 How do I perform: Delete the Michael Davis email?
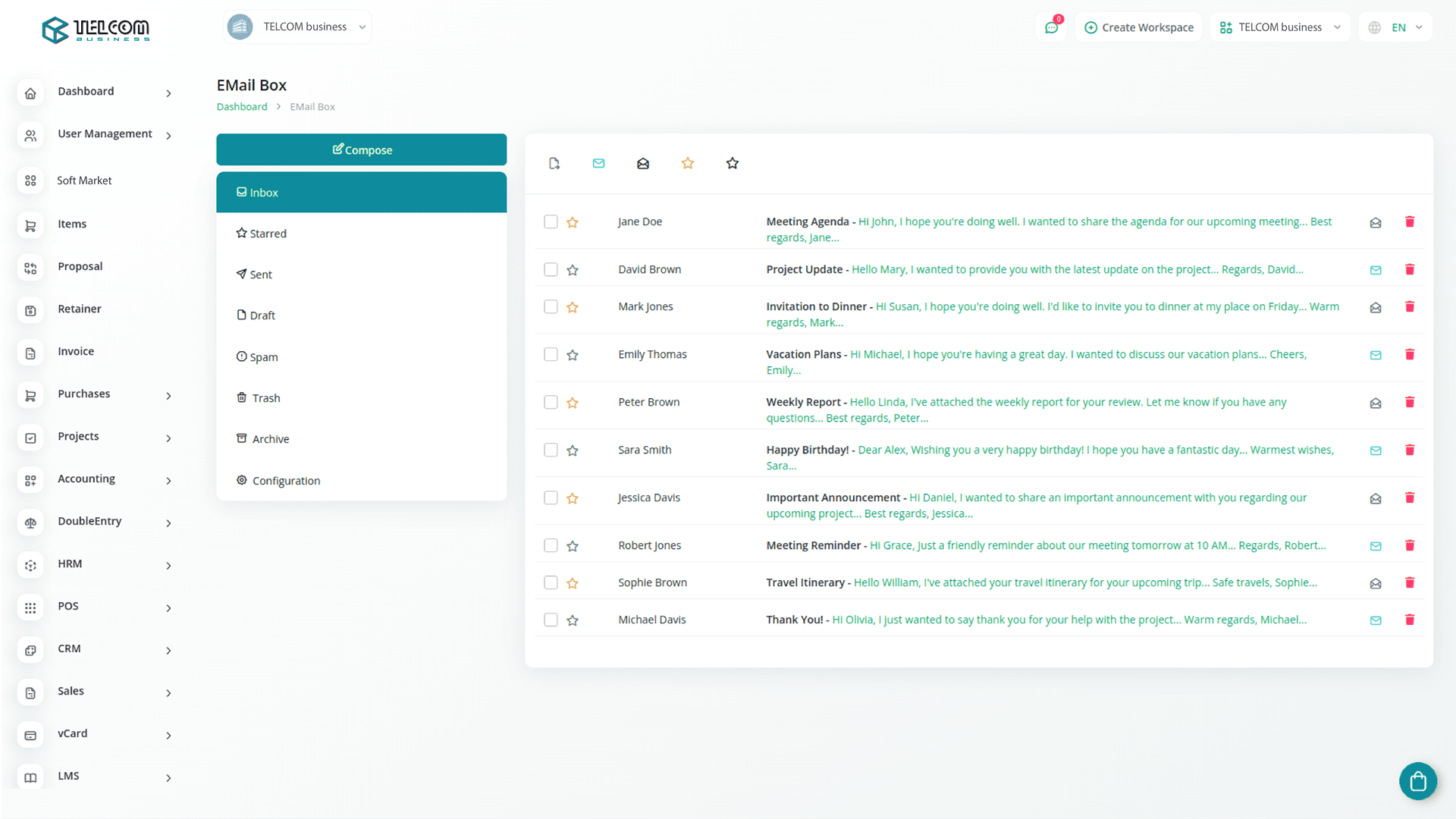pos(1410,620)
